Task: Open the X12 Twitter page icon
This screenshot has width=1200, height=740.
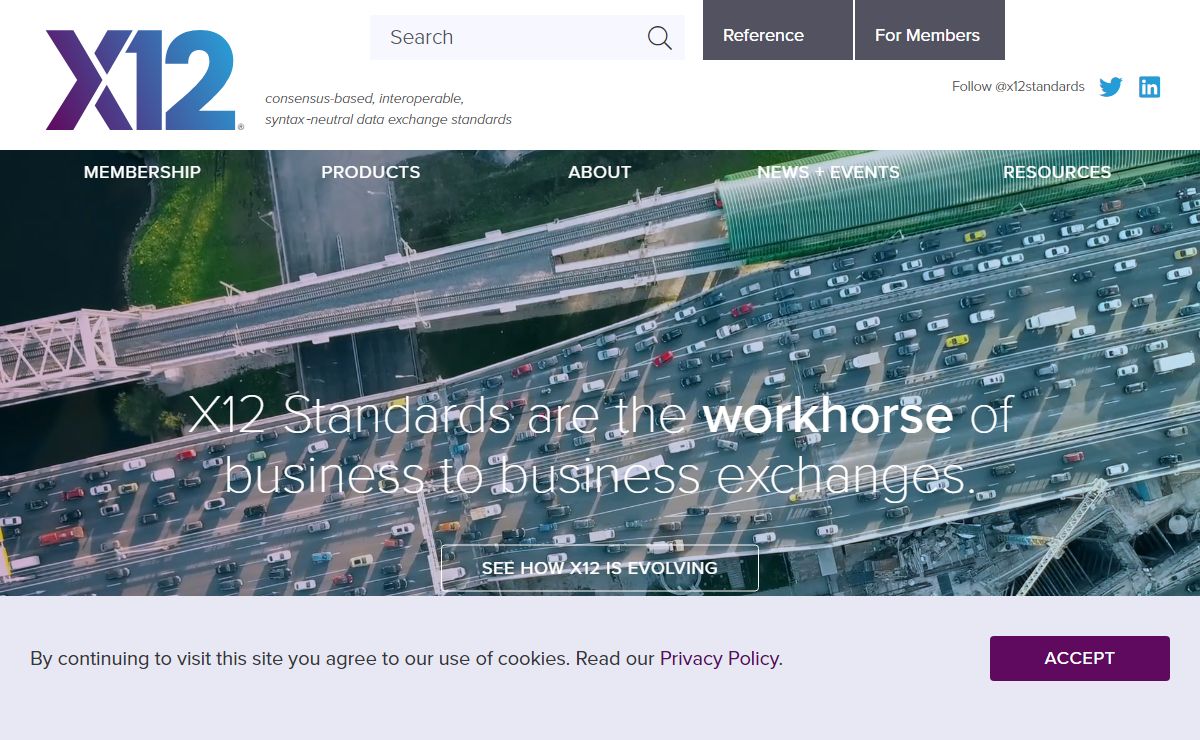Action: (1110, 87)
